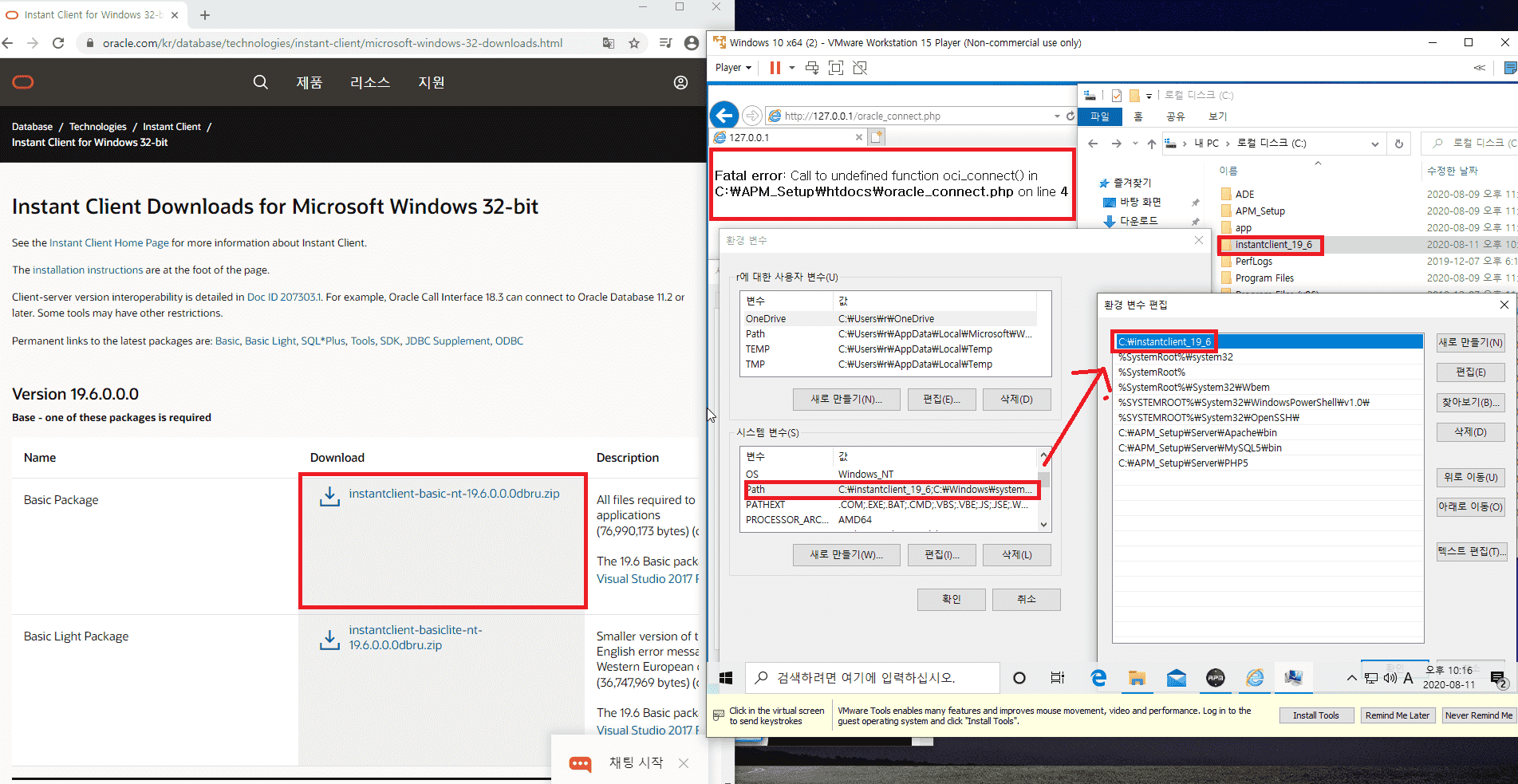
Task: Bookmark this page with the star icon
Action: tap(634, 43)
